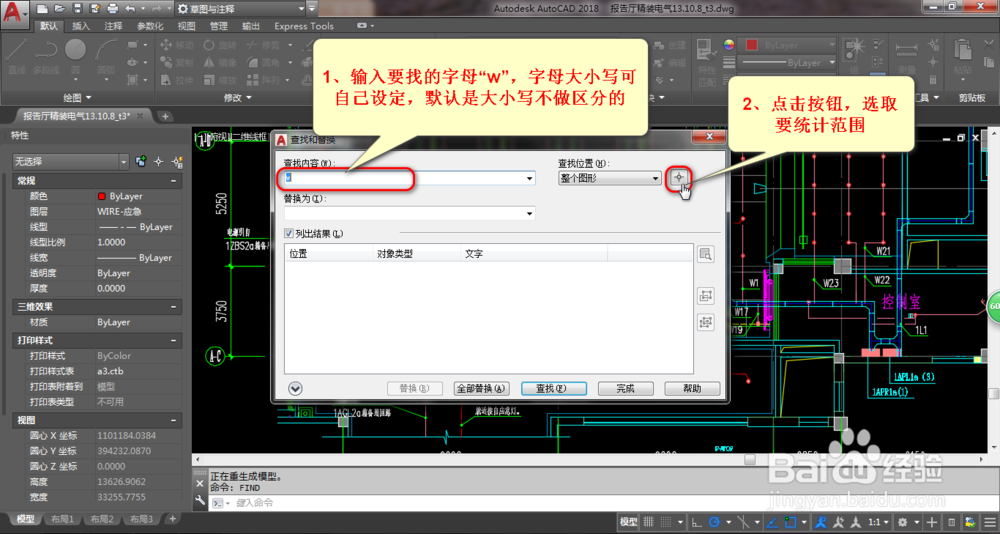Screen dimensions: 1000x534
Task: Open the annotation scale 1:1 dropdown
Action: pos(879,522)
